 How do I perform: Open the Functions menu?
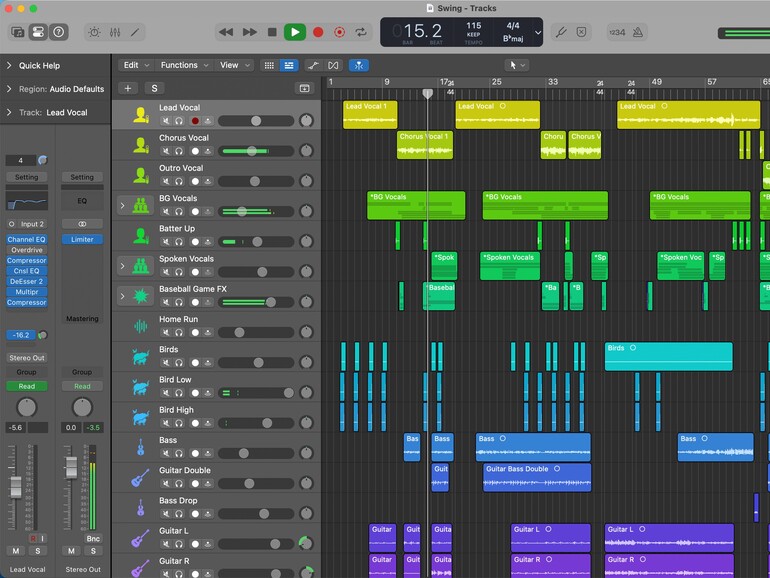coord(184,65)
